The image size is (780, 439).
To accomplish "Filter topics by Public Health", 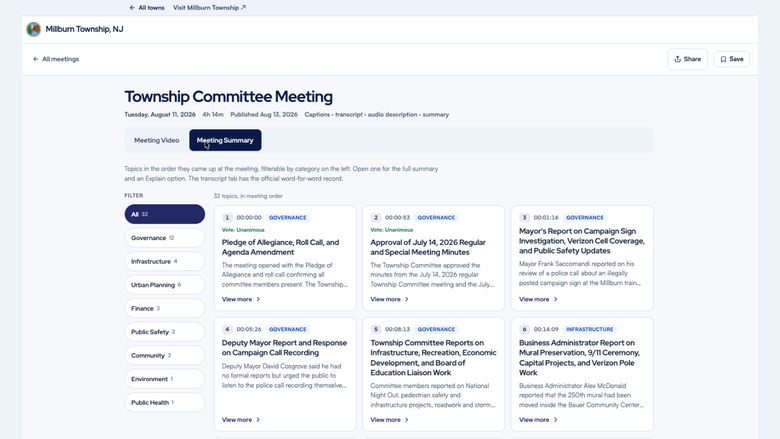I will click(165, 402).
